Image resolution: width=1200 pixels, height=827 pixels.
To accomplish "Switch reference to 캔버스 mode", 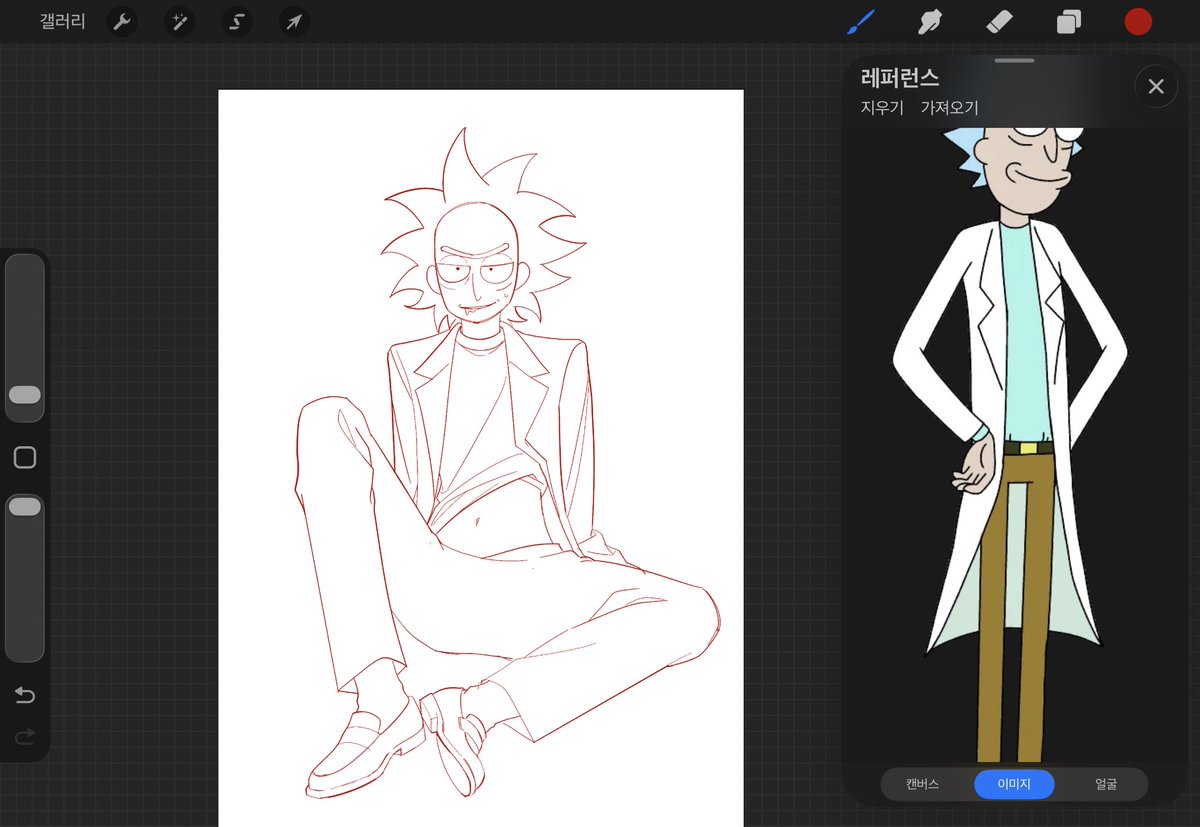I will (x=922, y=784).
